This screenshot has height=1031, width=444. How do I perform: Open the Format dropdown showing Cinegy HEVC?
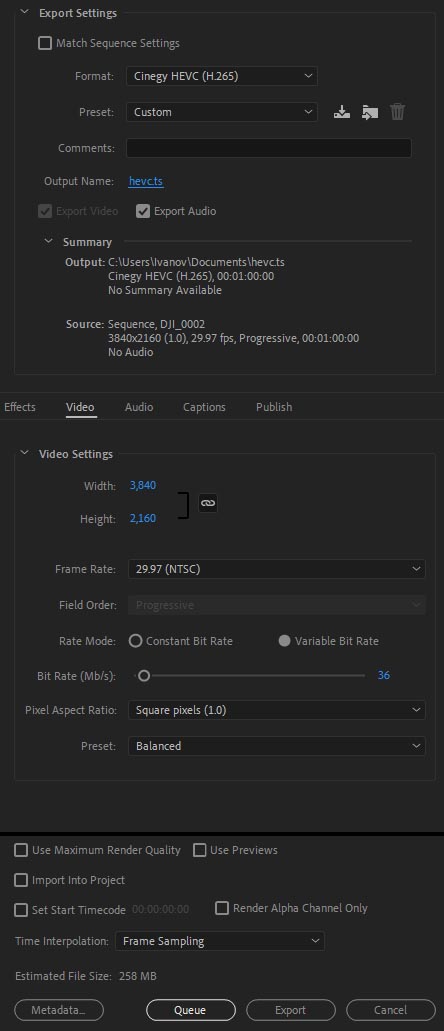pos(222,76)
